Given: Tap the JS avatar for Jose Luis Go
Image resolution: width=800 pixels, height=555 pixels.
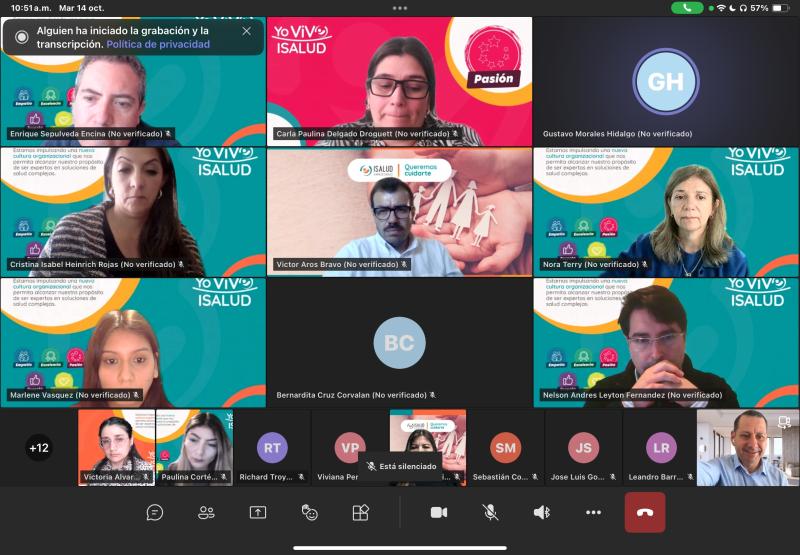Looking at the screenshot, I should pyautogui.click(x=583, y=448).
